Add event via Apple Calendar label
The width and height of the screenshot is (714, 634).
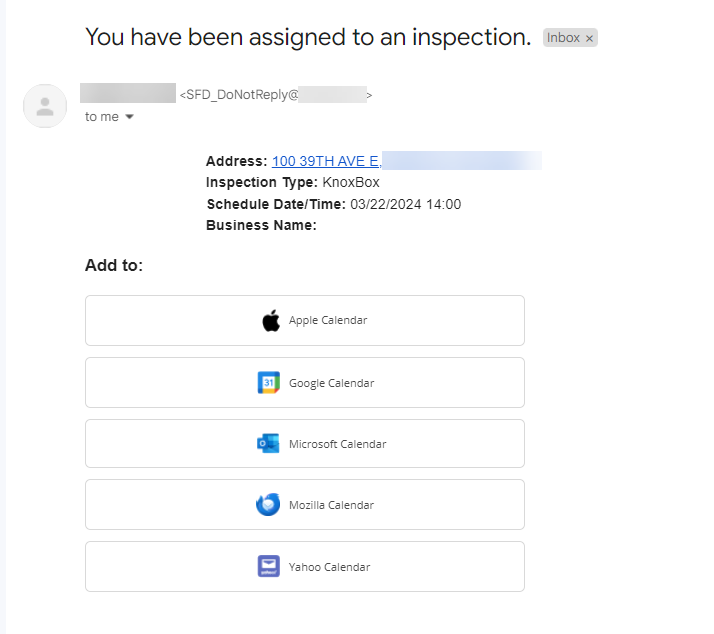coord(328,320)
